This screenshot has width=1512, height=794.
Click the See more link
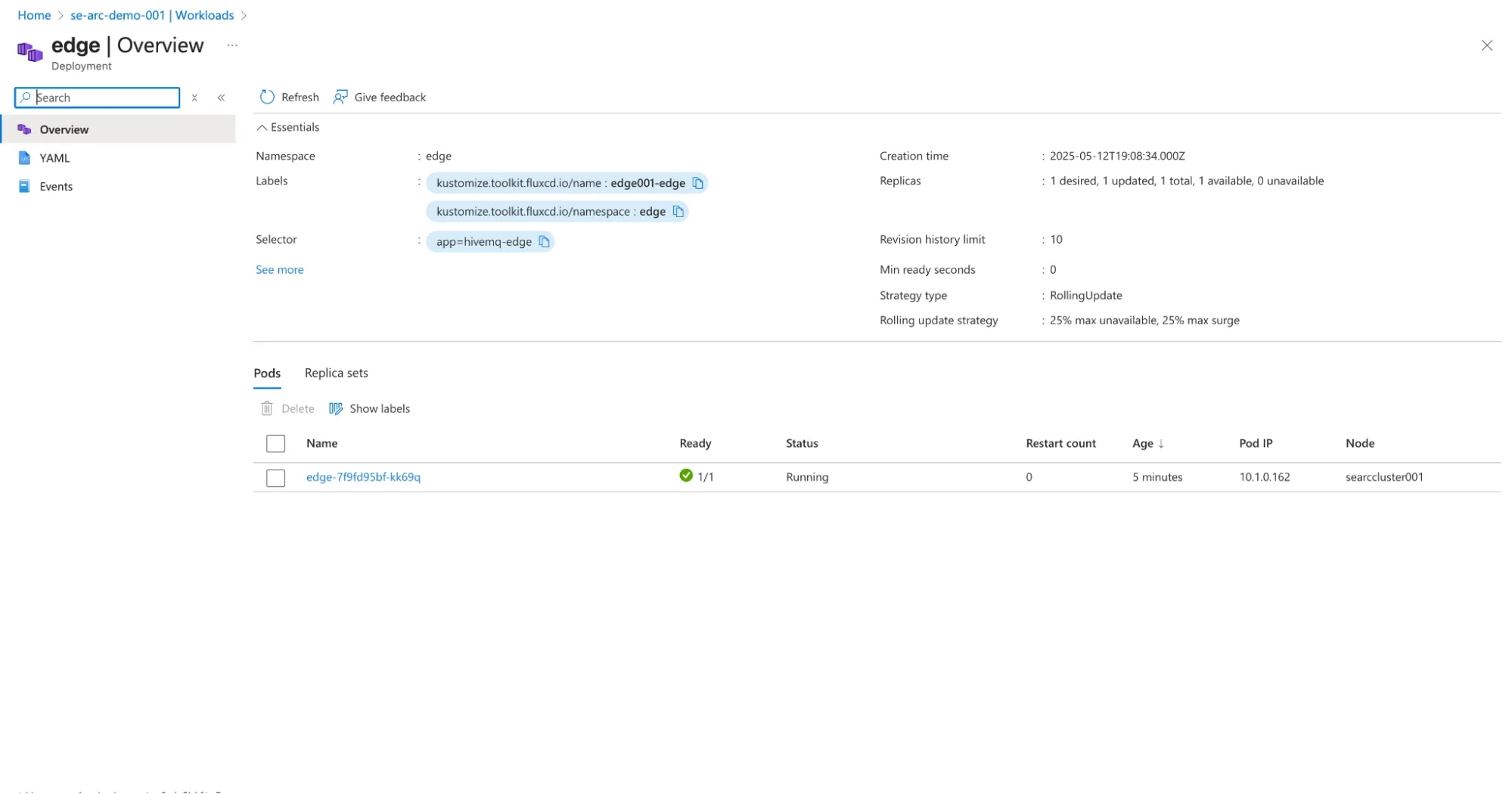[x=279, y=269]
